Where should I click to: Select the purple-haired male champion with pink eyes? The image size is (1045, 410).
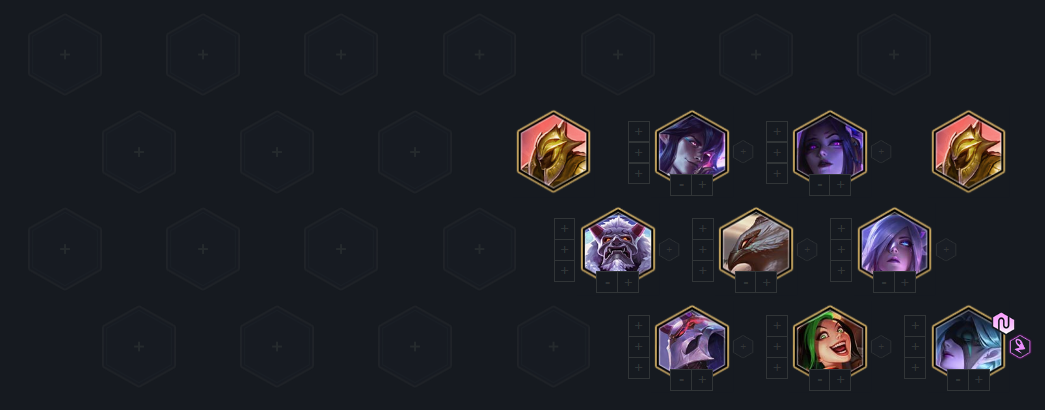[x=692, y=148]
